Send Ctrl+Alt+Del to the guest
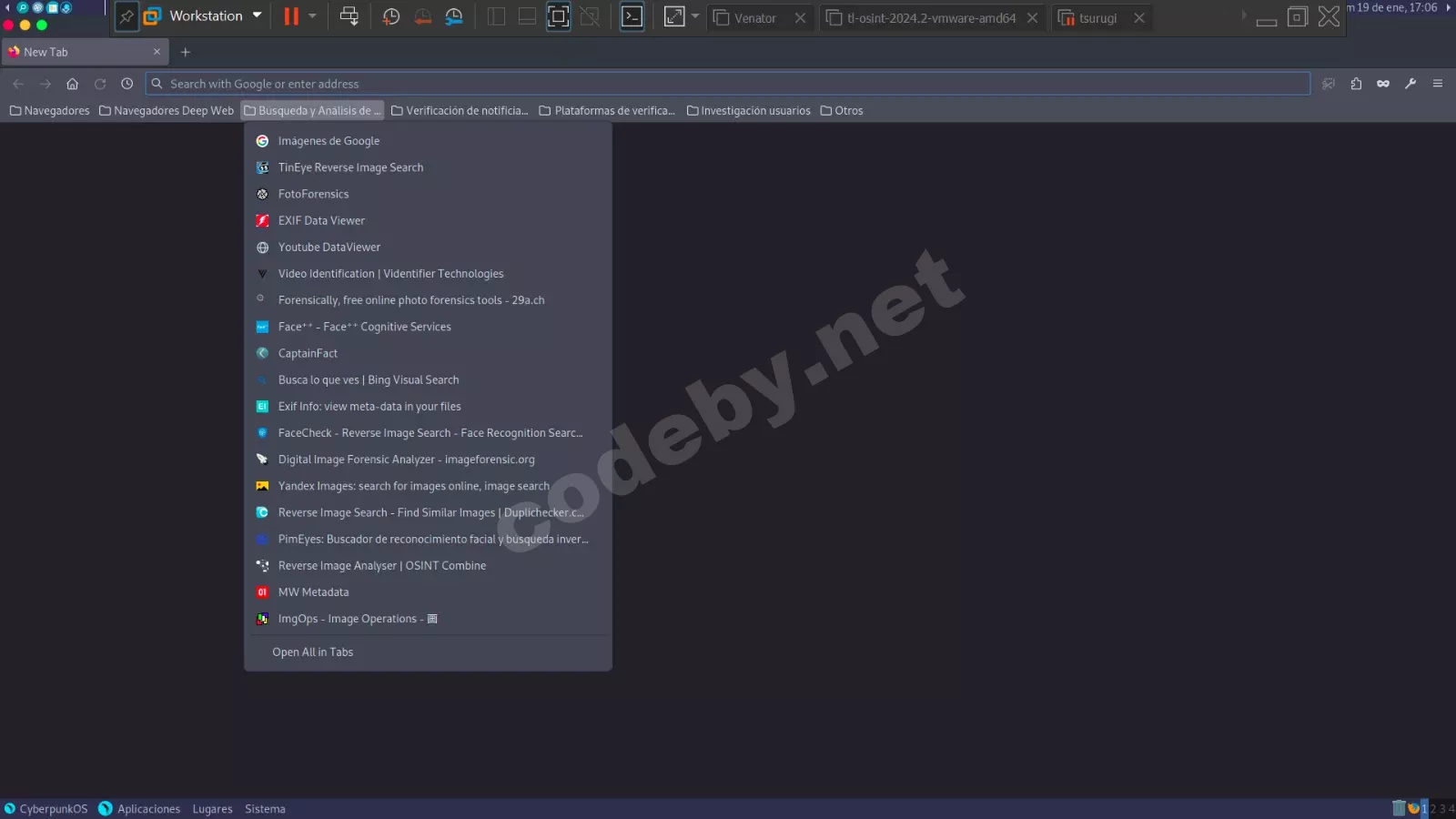1456x819 pixels. 349,16
